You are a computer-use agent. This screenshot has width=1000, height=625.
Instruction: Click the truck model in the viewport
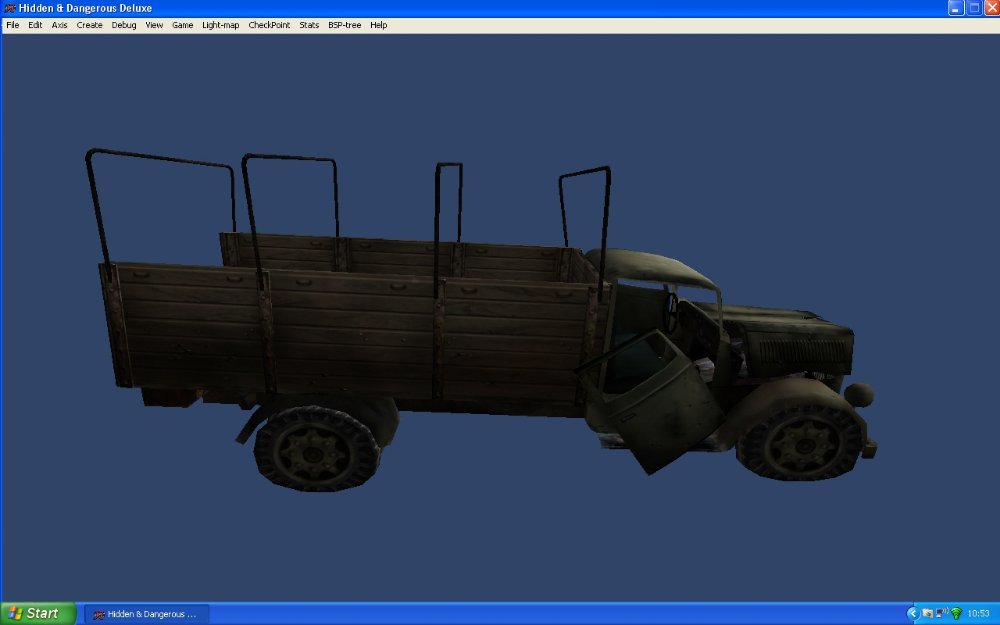(481, 320)
